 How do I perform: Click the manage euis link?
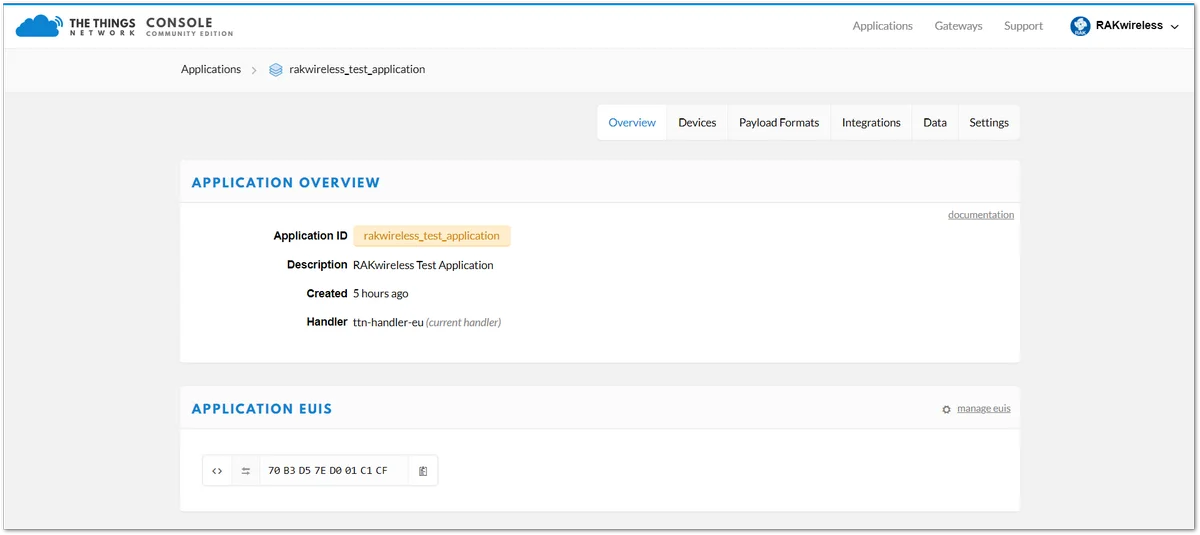pos(984,409)
